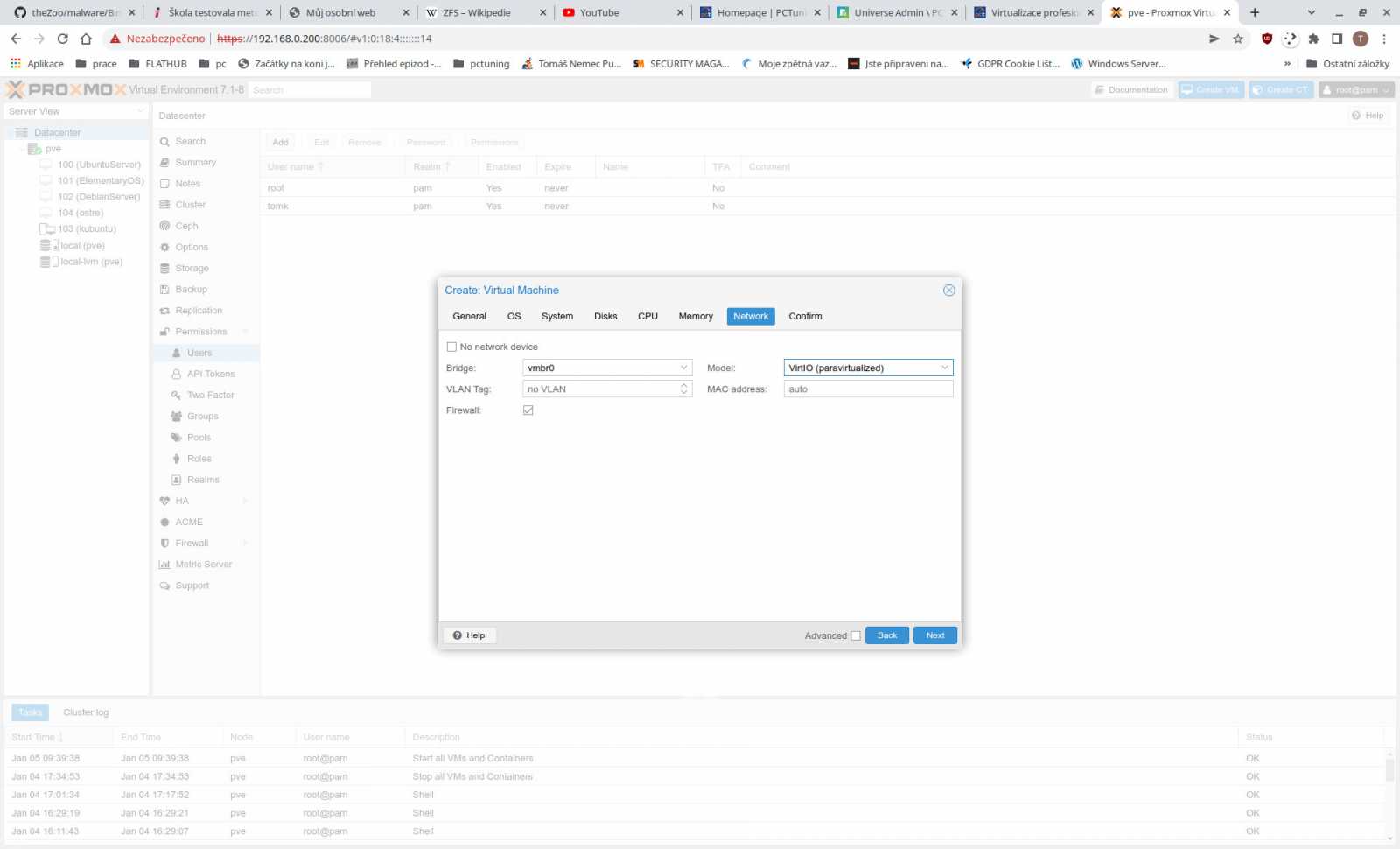The width and height of the screenshot is (1400, 849).
Task: Toggle the Firewall checkbox in the dialog
Action: pyautogui.click(x=528, y=410)
